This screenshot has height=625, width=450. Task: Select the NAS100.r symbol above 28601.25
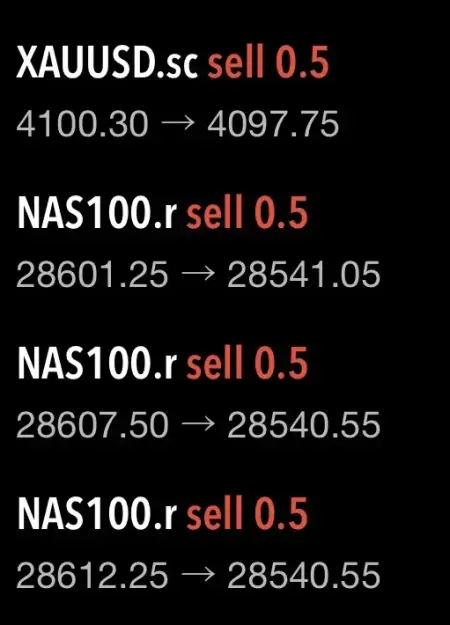click(x=97, y=212)
